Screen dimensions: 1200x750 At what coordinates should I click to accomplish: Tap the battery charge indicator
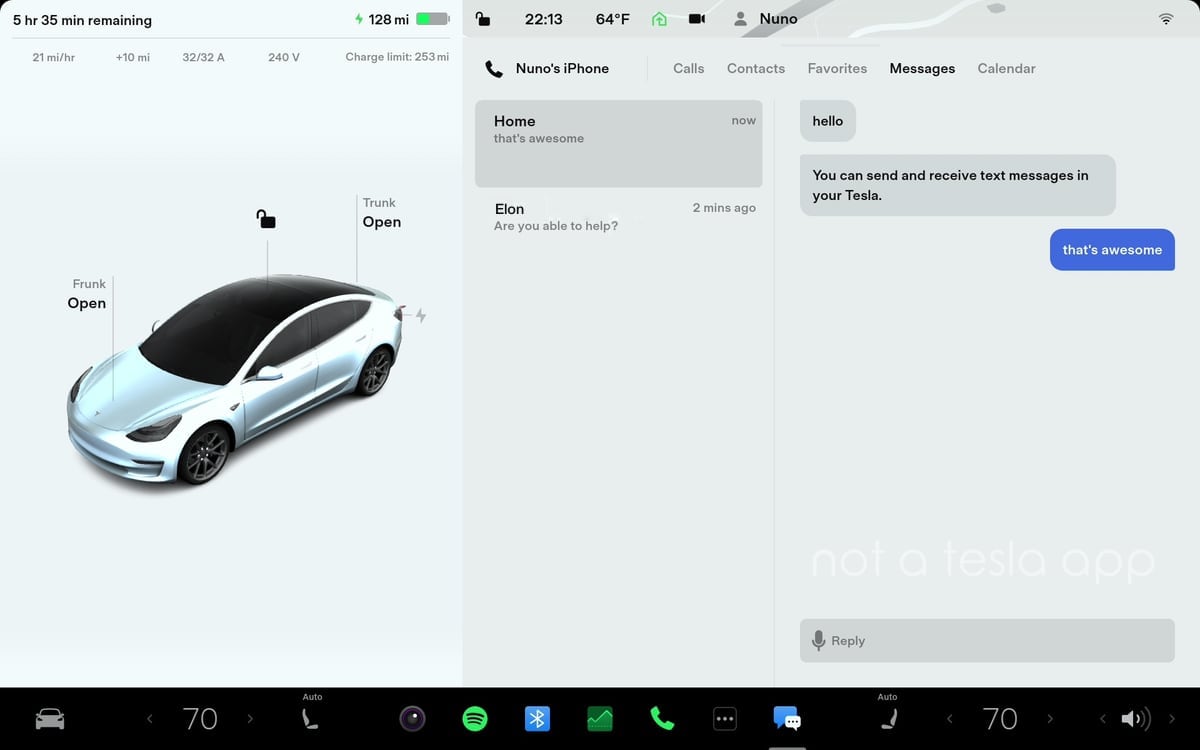pos(433,19)
